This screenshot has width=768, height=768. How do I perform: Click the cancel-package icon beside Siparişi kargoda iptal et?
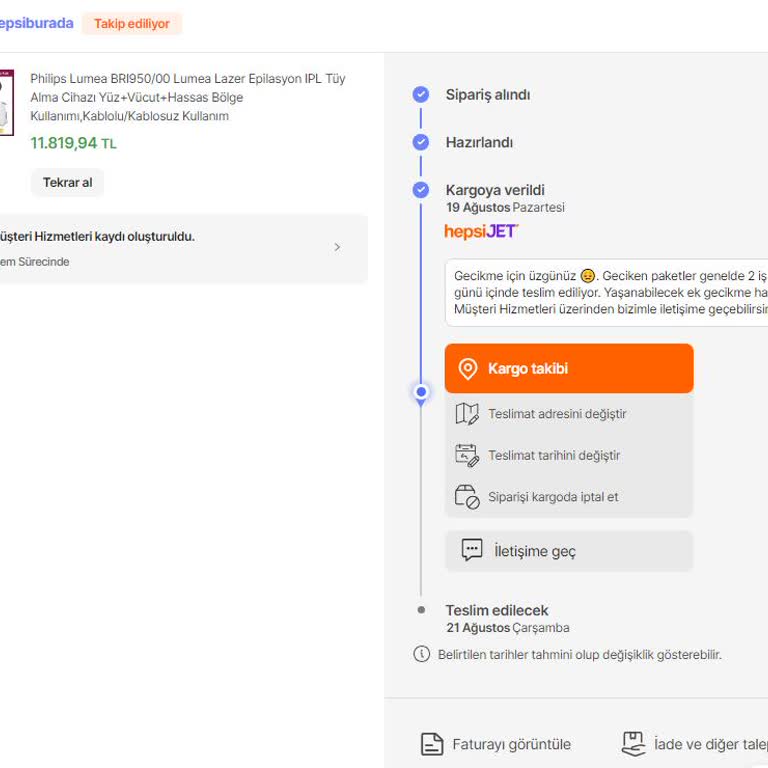[x=467, y=497]
